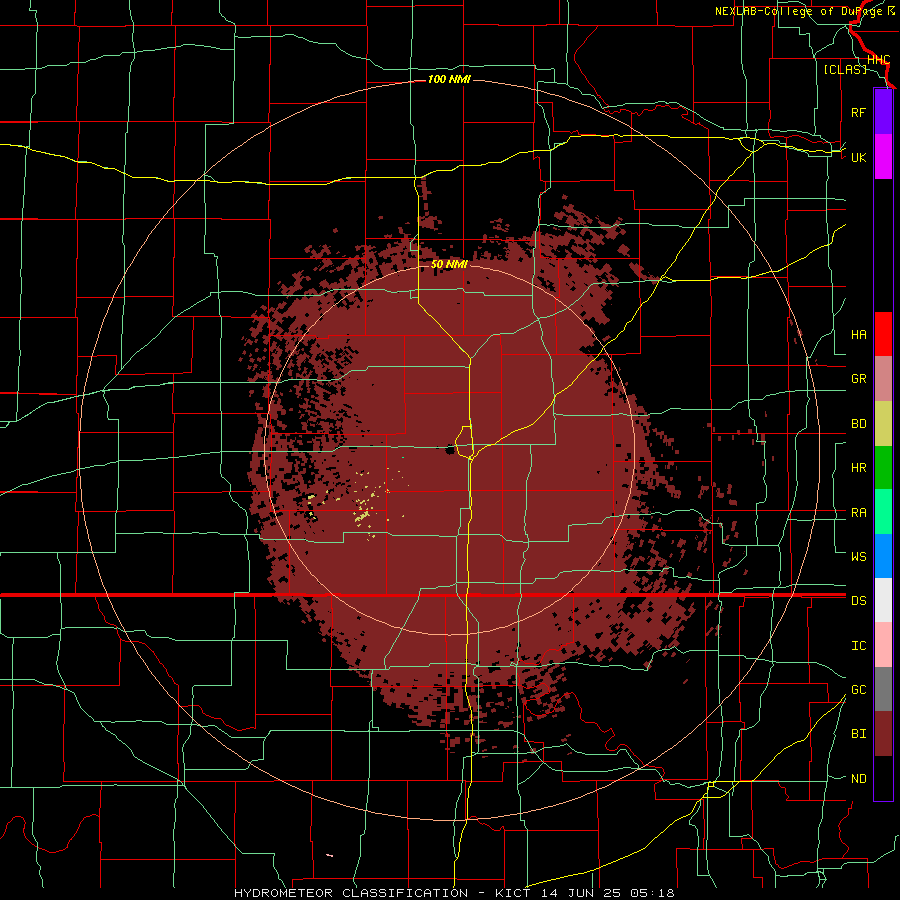900x900 pixels.
Task: Click the 05:18 time stamp
Action: tap(651, 893)
